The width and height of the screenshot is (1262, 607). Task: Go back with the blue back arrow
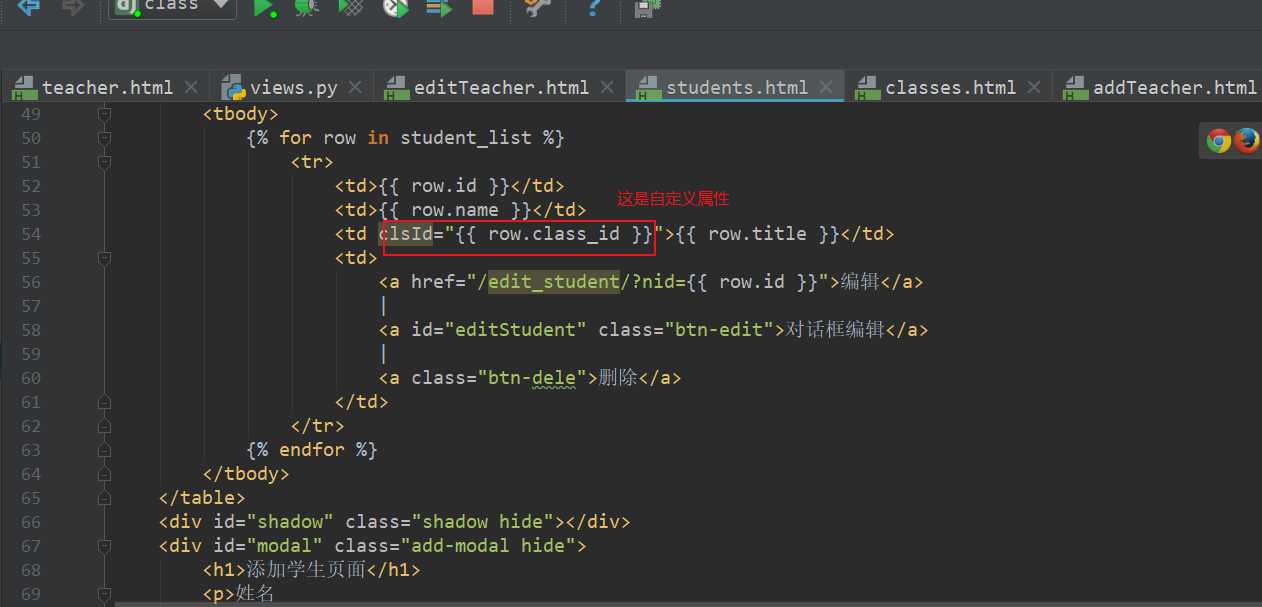[x=29, y=7]
